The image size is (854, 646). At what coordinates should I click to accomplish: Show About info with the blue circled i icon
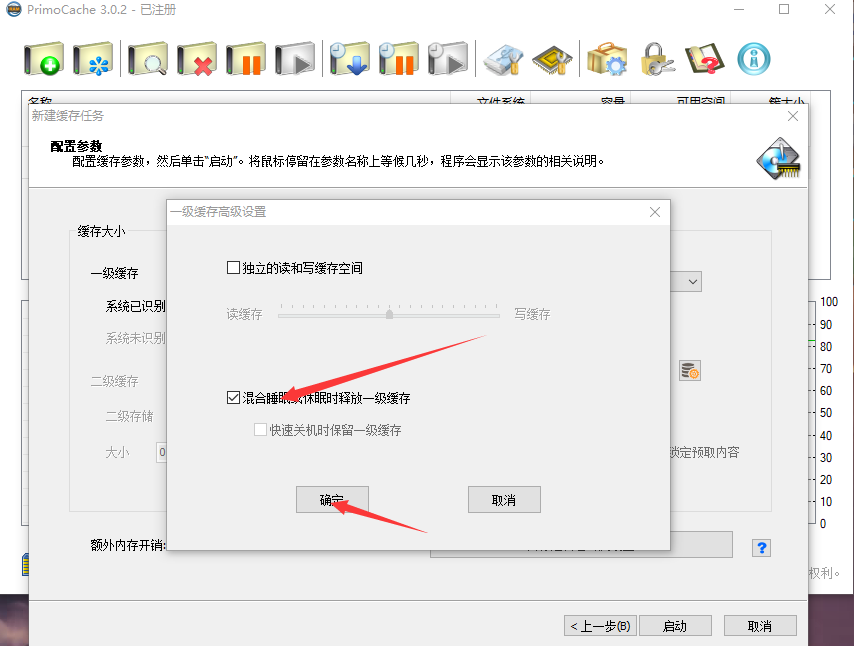click(x=754, y=59)
